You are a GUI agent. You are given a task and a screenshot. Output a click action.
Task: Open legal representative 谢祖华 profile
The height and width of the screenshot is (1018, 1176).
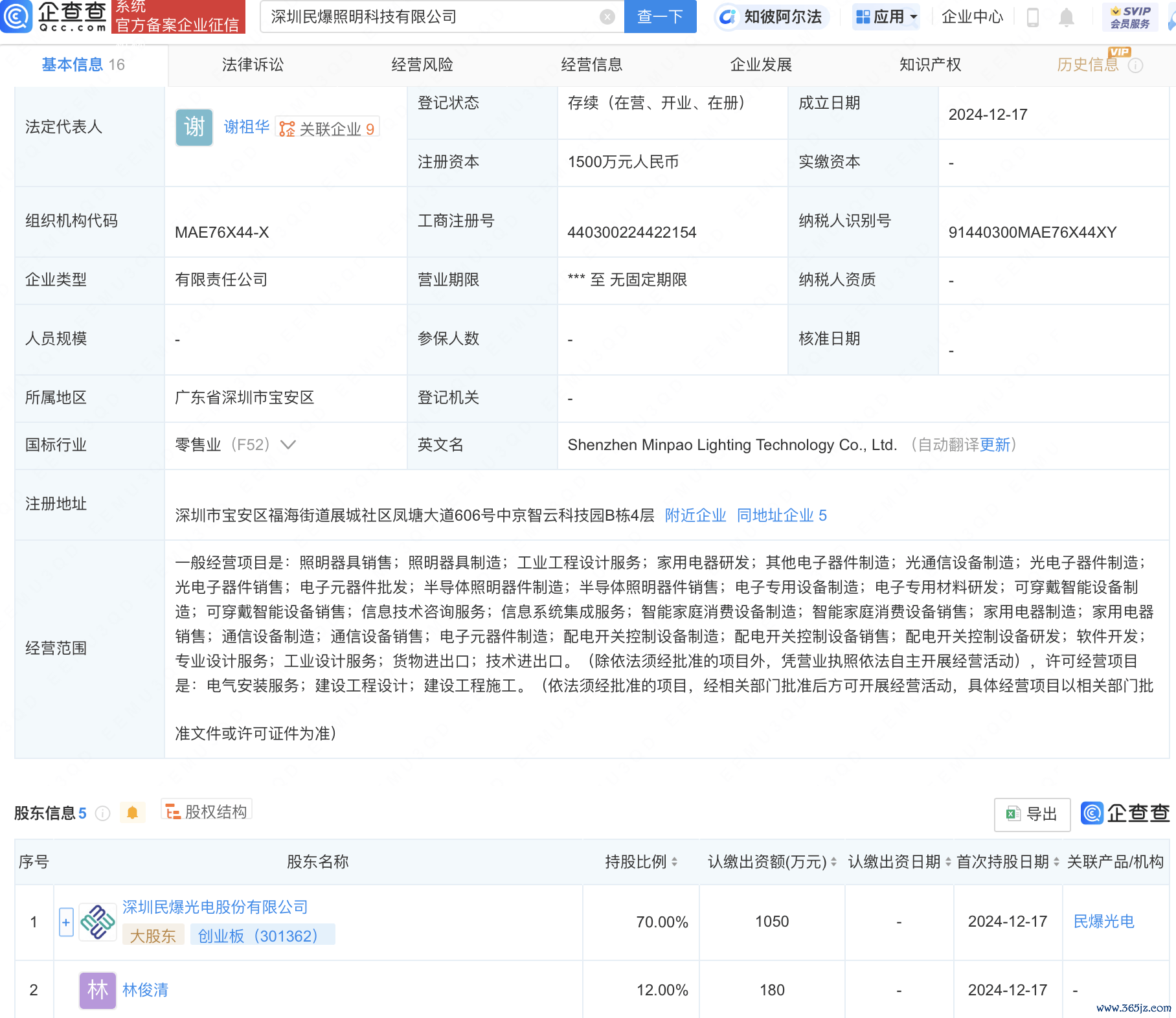pos(246,127)
